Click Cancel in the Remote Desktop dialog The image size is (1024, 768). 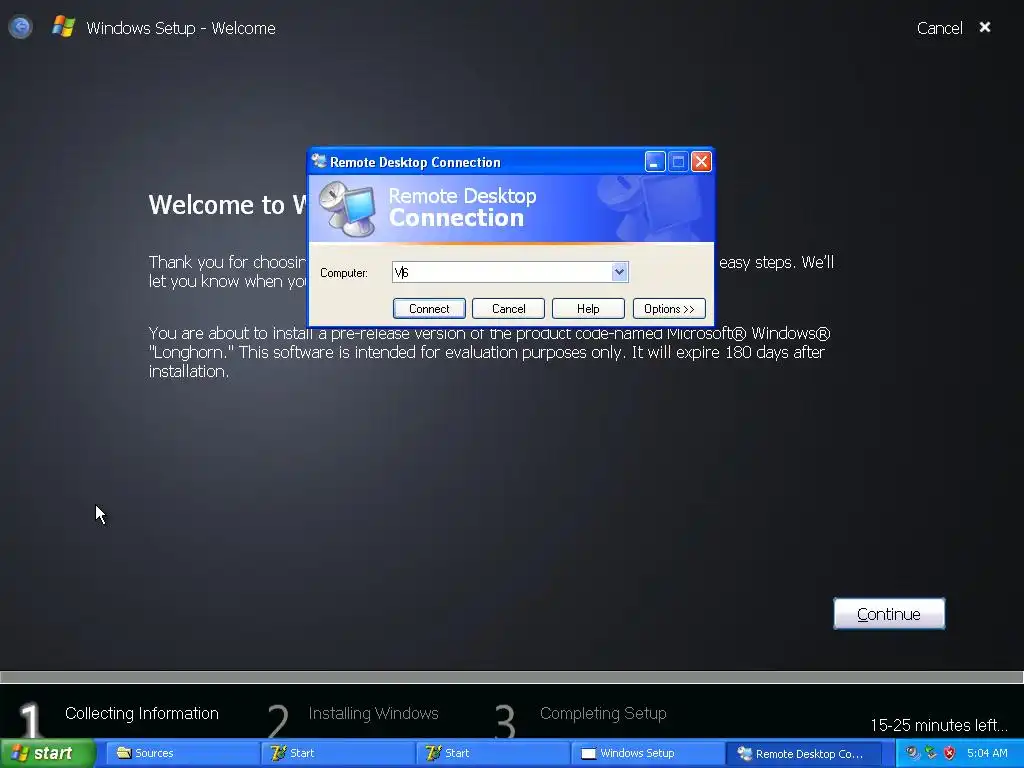(x=508, y=309)
